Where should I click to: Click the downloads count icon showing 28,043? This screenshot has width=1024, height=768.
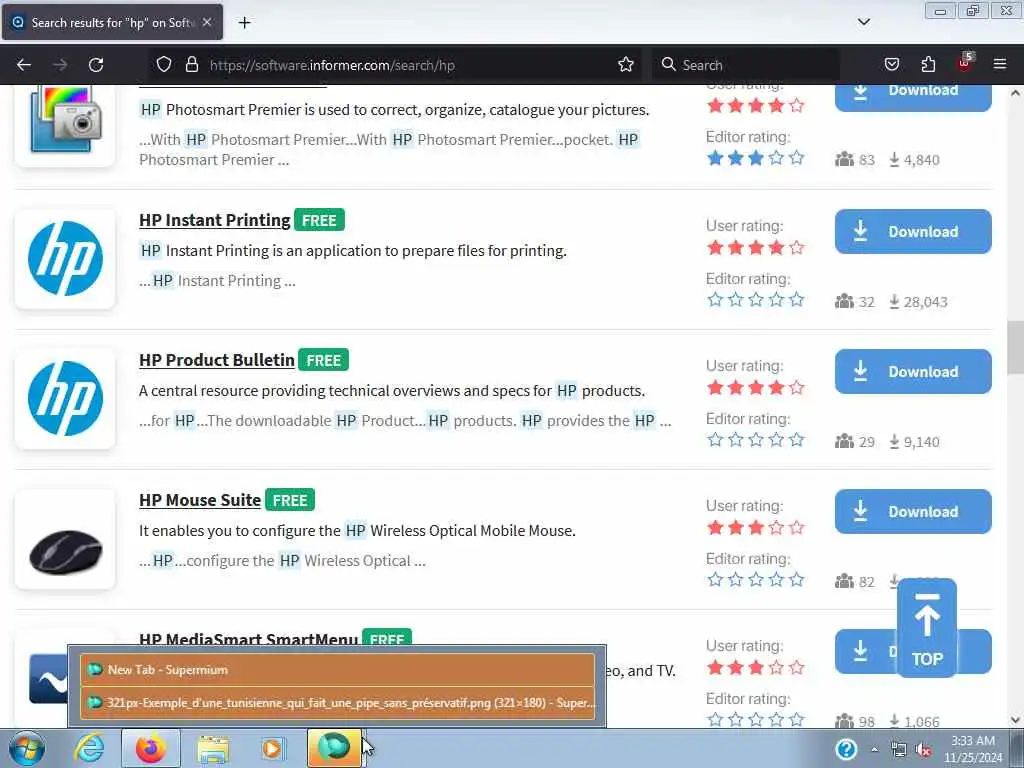894,301
